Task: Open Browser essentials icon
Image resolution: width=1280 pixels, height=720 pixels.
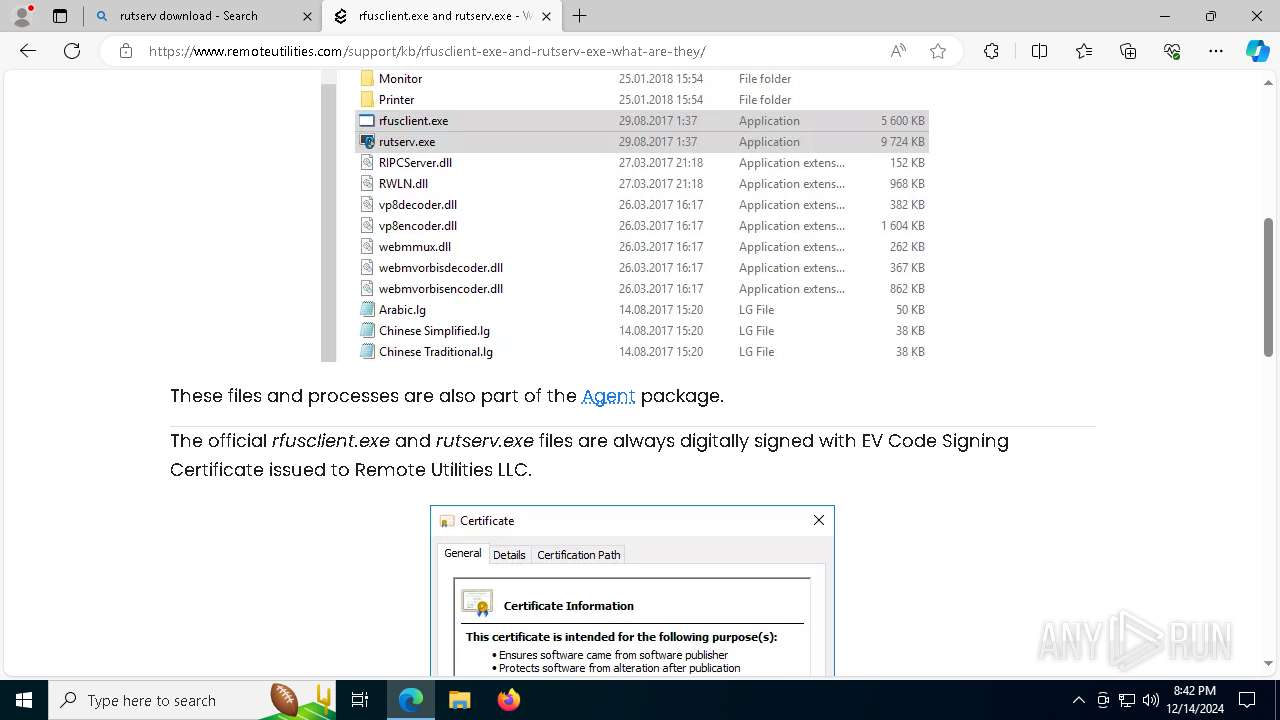Action: click(1172, 51)
